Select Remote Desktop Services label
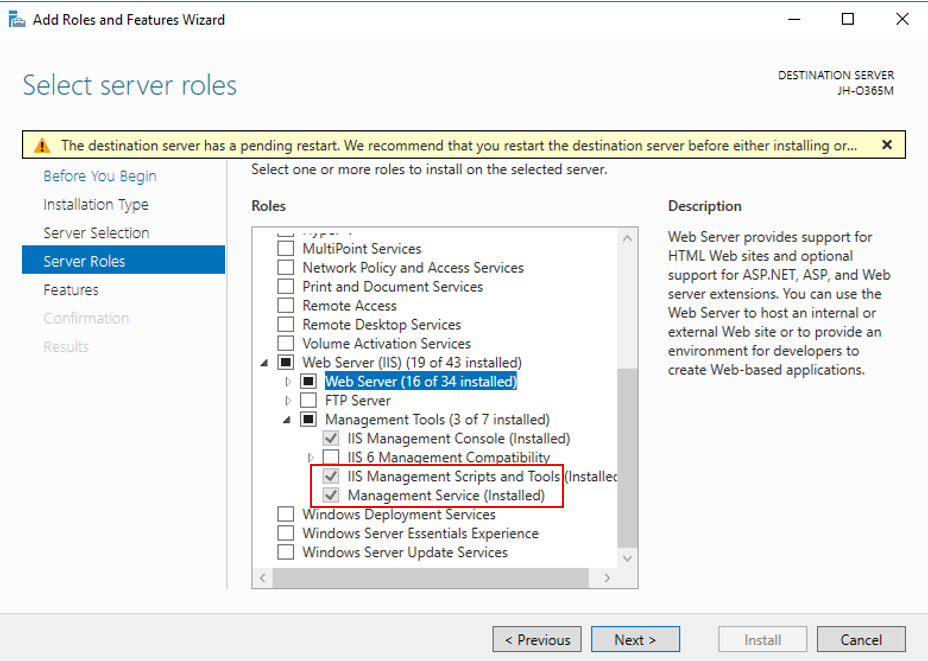 (x=381, y=324)
